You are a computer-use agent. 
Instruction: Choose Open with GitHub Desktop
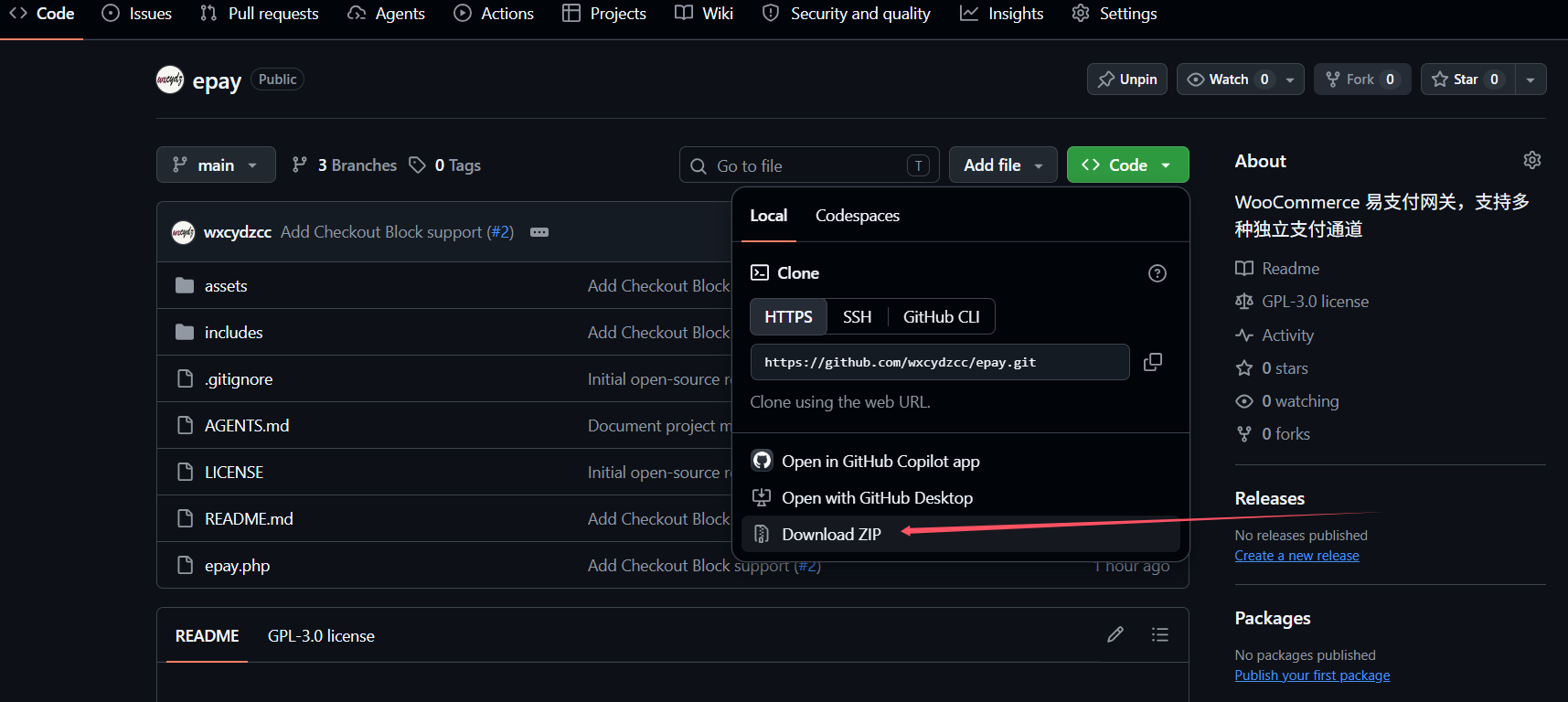961,497
